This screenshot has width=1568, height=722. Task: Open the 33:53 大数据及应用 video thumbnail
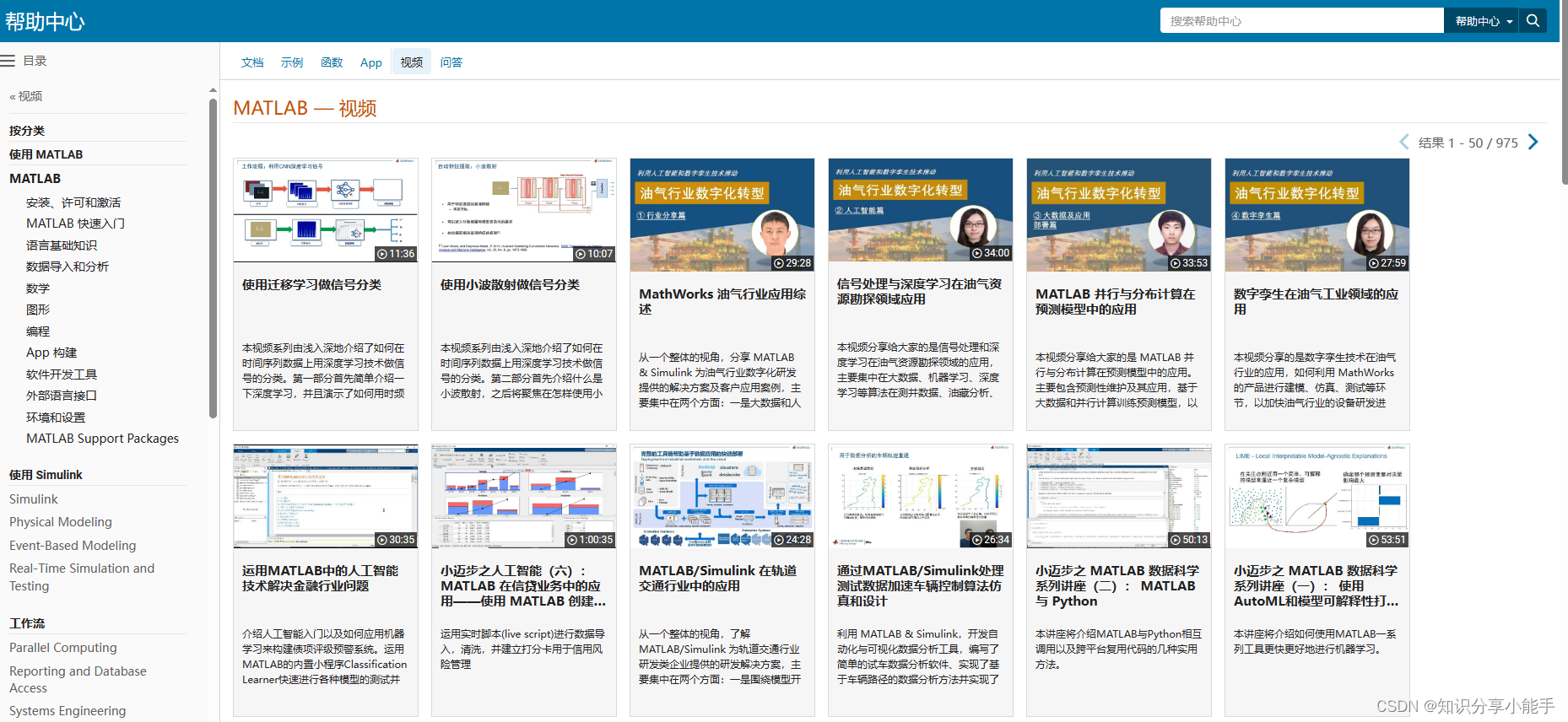click(x=1118, y=215)
